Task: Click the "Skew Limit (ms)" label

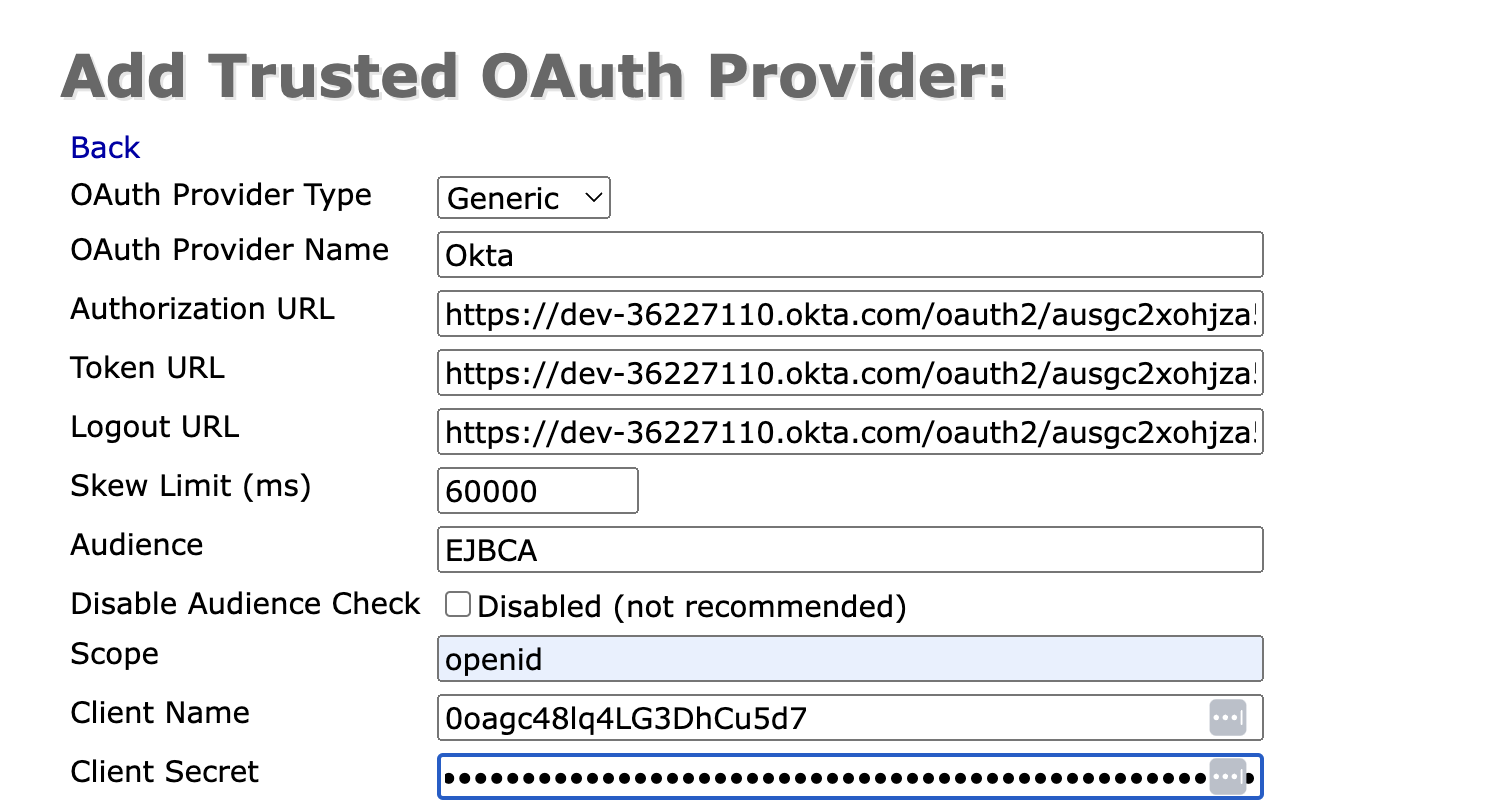Action: click(191, 486)
